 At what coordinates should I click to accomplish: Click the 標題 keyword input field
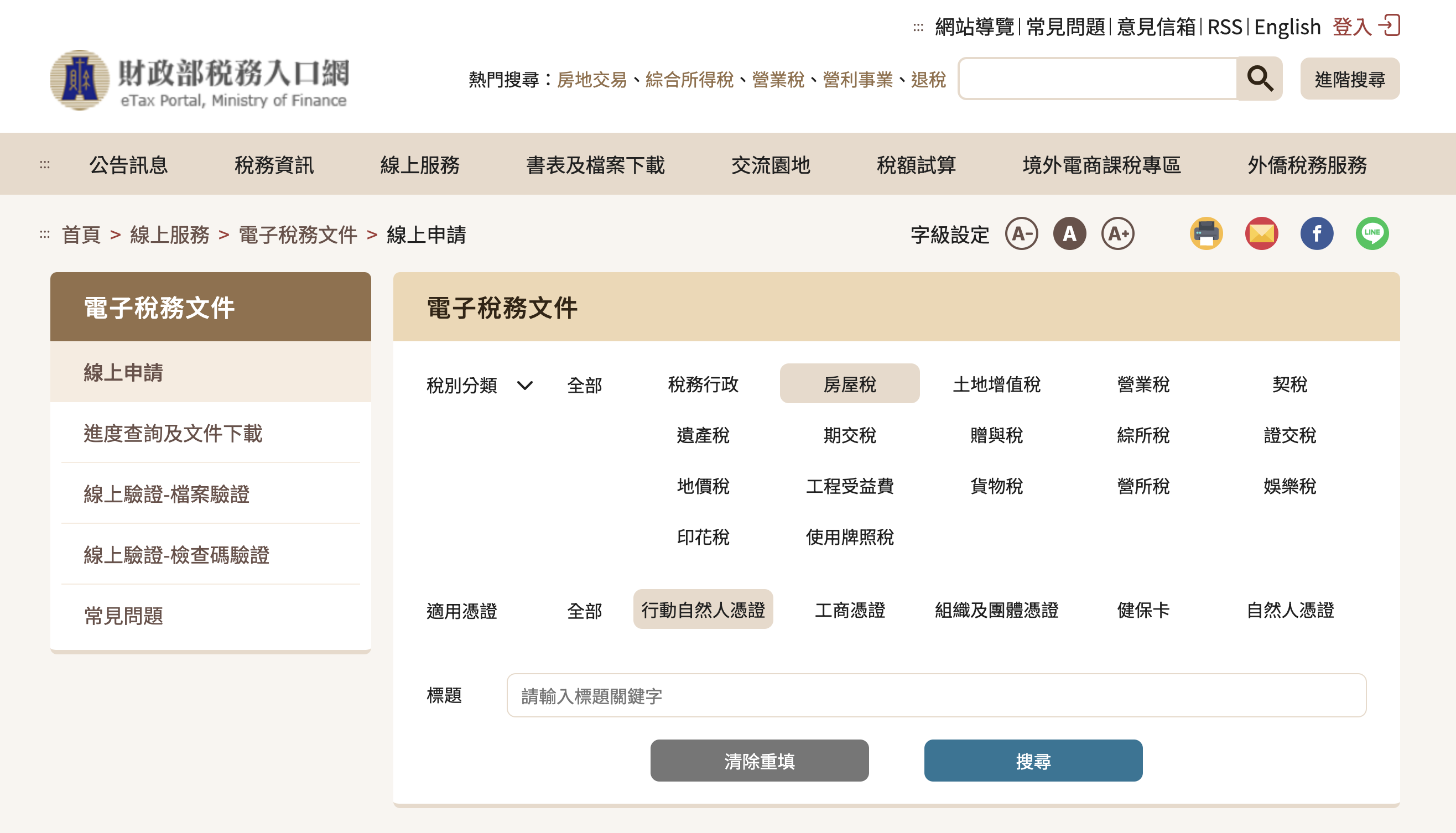[x=936, y=695]
